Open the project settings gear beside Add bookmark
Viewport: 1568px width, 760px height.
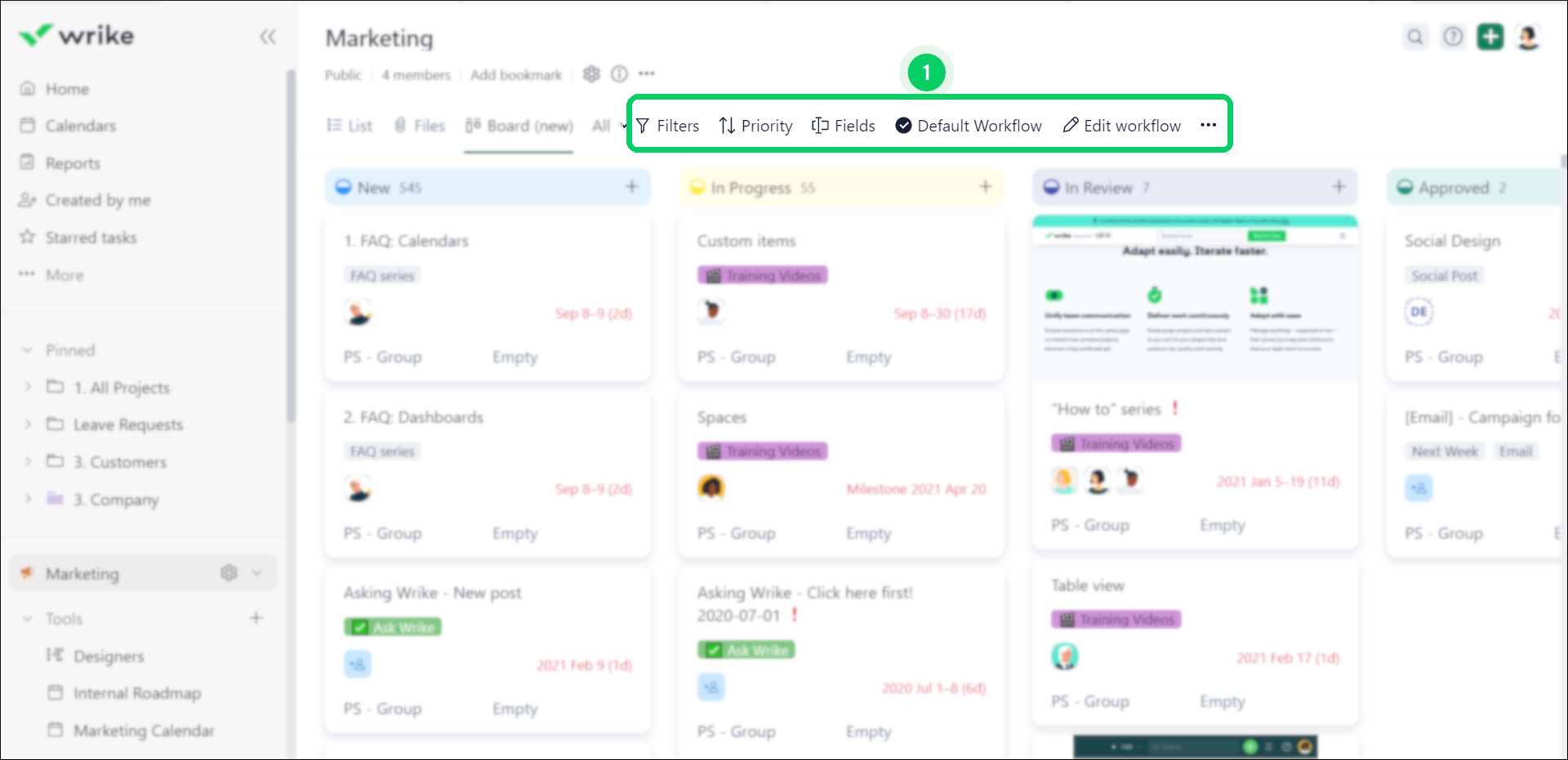[x=591, y=73]
